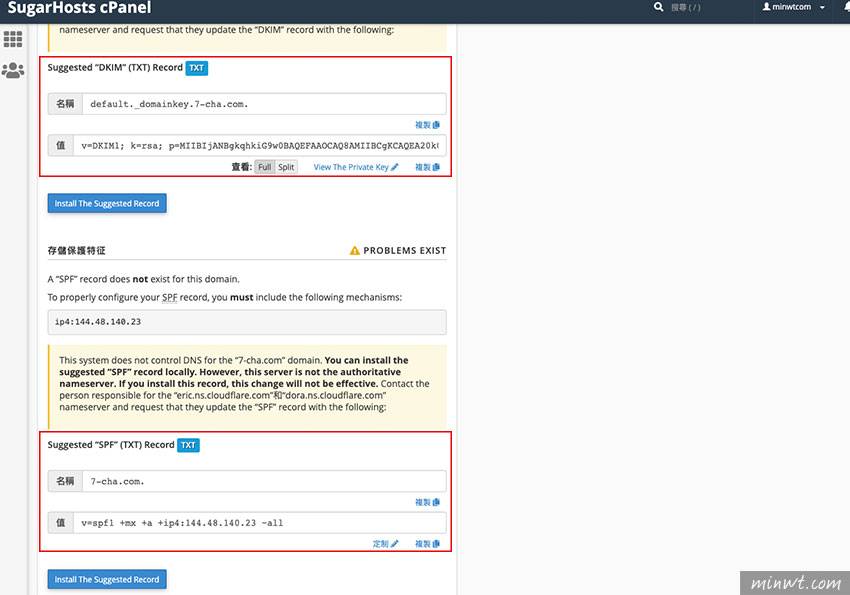Click the search magnifier icon
The image size is (850, 595).
pos(658,7)
